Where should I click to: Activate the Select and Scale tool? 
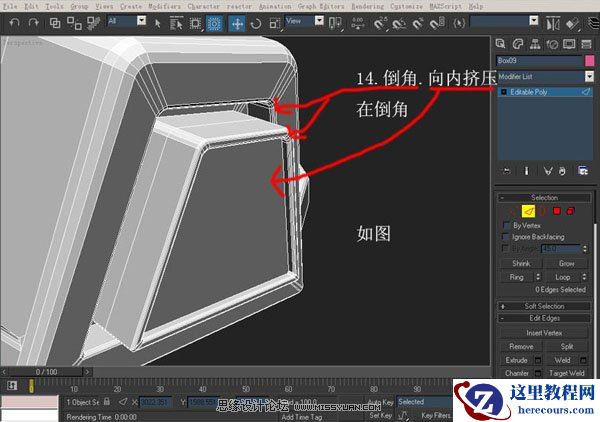[275, 24]
